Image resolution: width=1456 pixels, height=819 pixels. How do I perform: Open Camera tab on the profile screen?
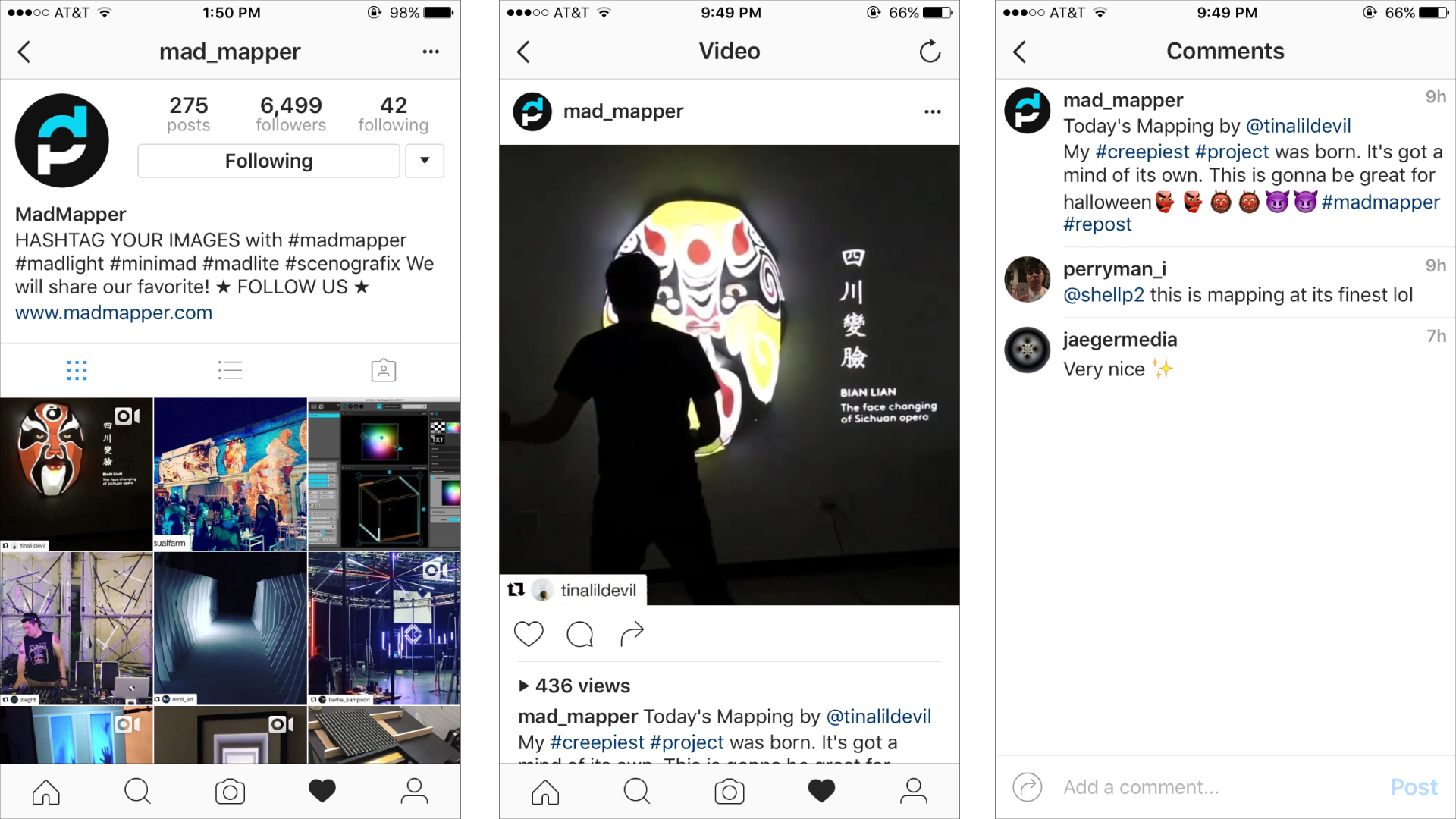[x=230, y=792]
